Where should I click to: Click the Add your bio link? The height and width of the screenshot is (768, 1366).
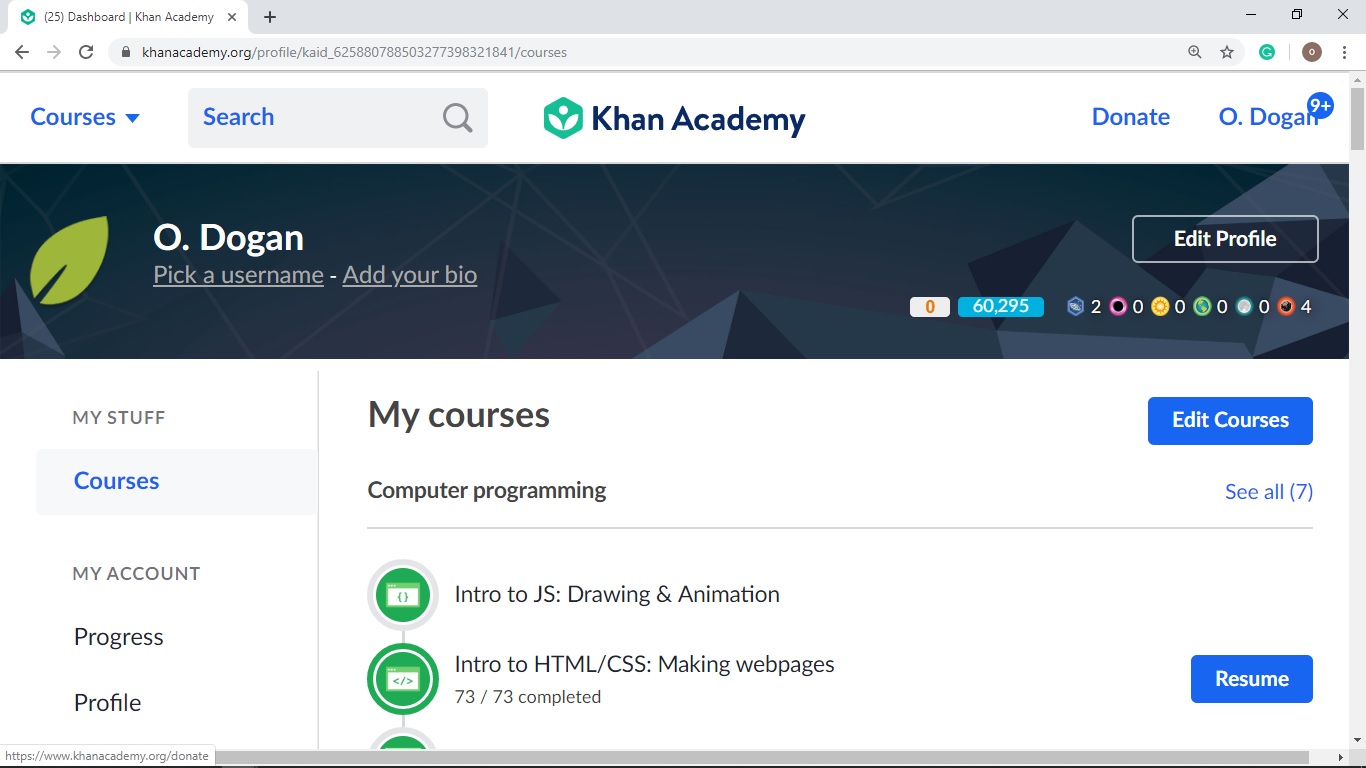pos(410,275)
